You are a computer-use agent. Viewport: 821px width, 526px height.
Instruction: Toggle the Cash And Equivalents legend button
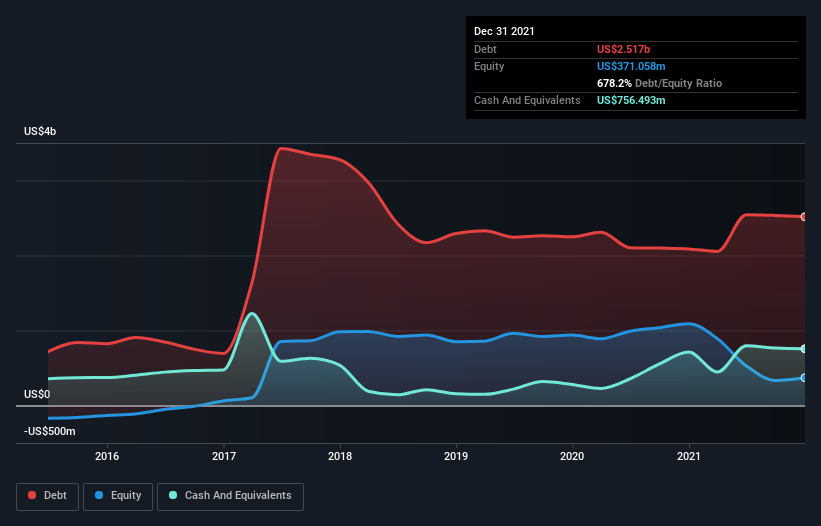(x=230, y=496)
